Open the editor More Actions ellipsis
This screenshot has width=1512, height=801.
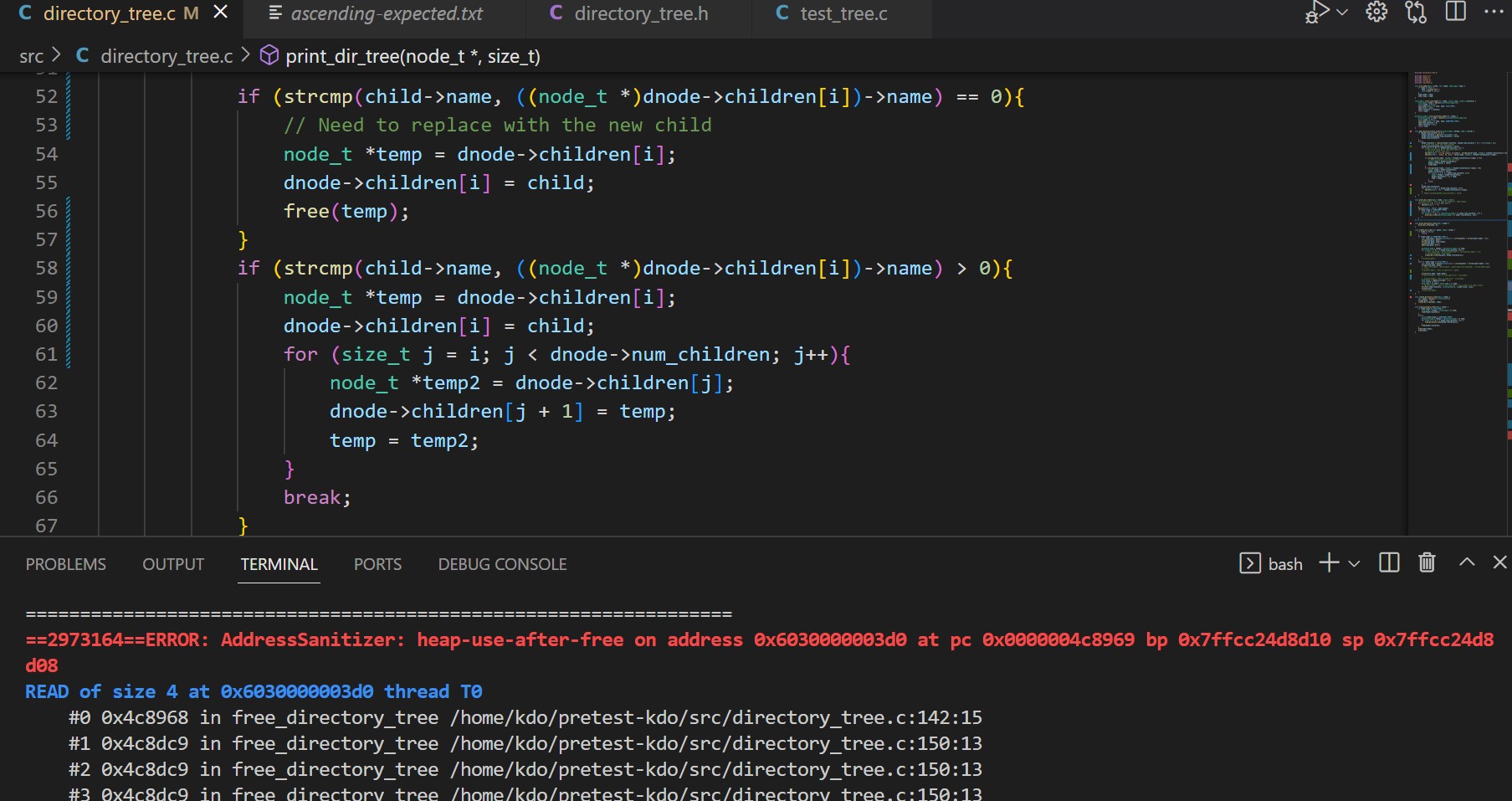point(1494,13)
